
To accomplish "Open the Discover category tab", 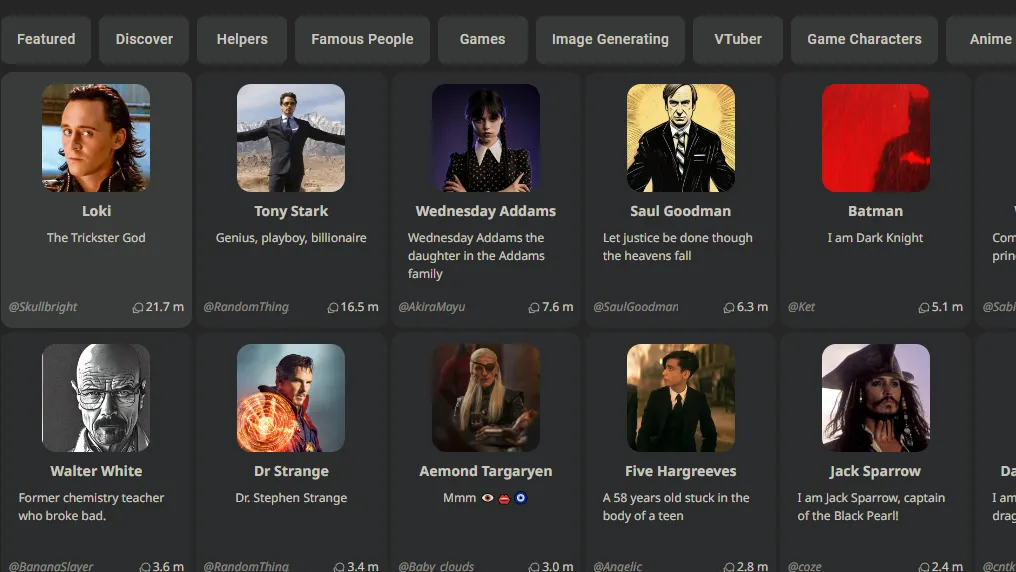I will tap(144, 39).
